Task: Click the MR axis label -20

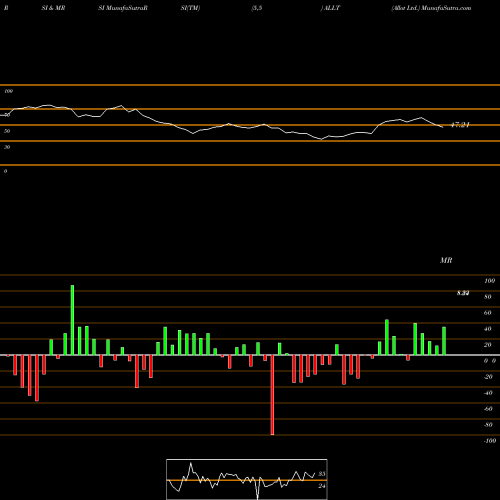Action: [488, 377]
